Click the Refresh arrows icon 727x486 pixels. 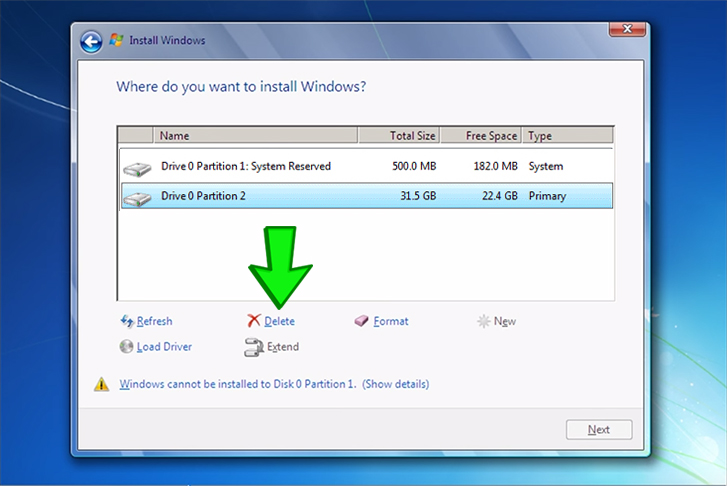[x=127, y=321]
